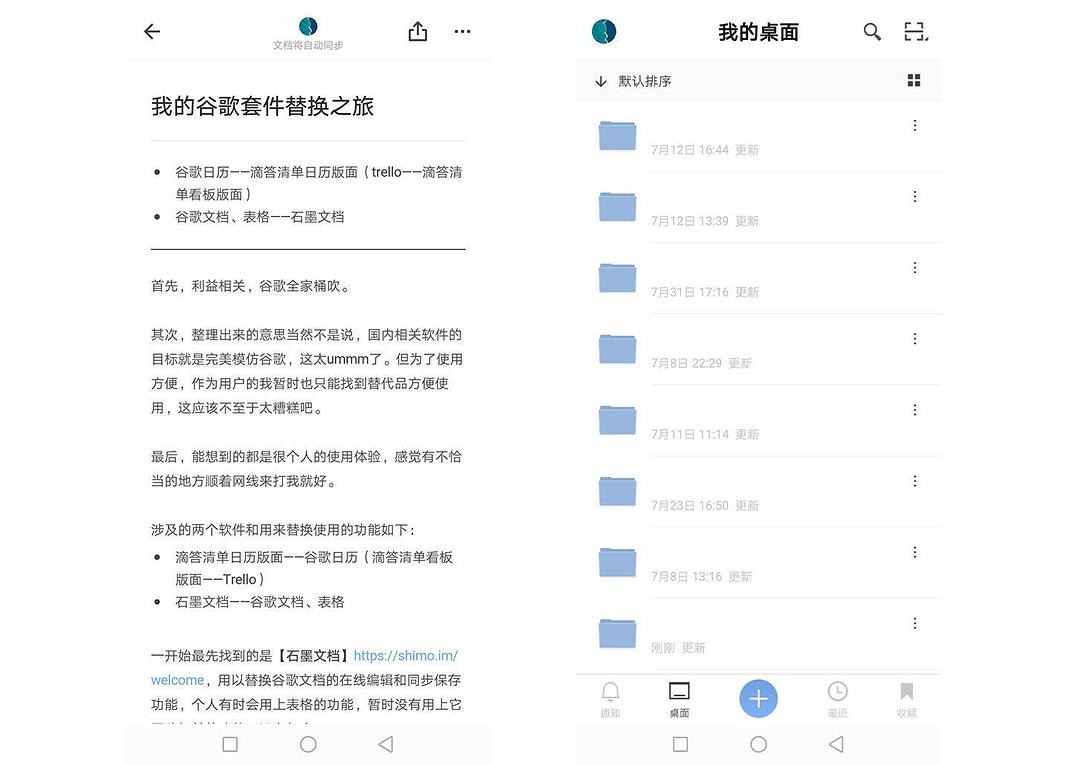This screenshot has height=765, width=1080.
Task: Open folder updated 7月8日 22:29
Action: click(758, 349)
